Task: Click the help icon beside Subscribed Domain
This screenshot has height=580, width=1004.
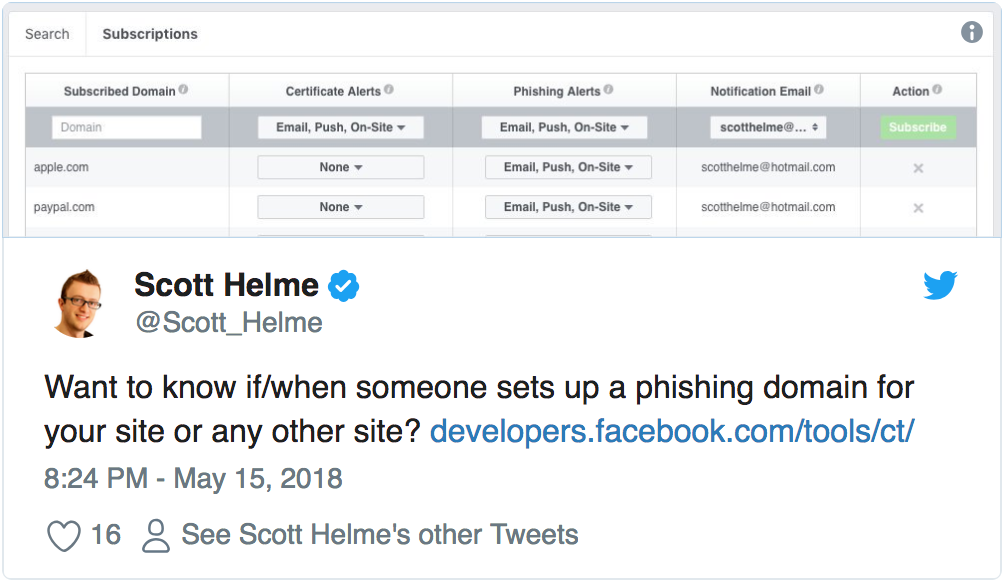Action: tap(183, 90)
